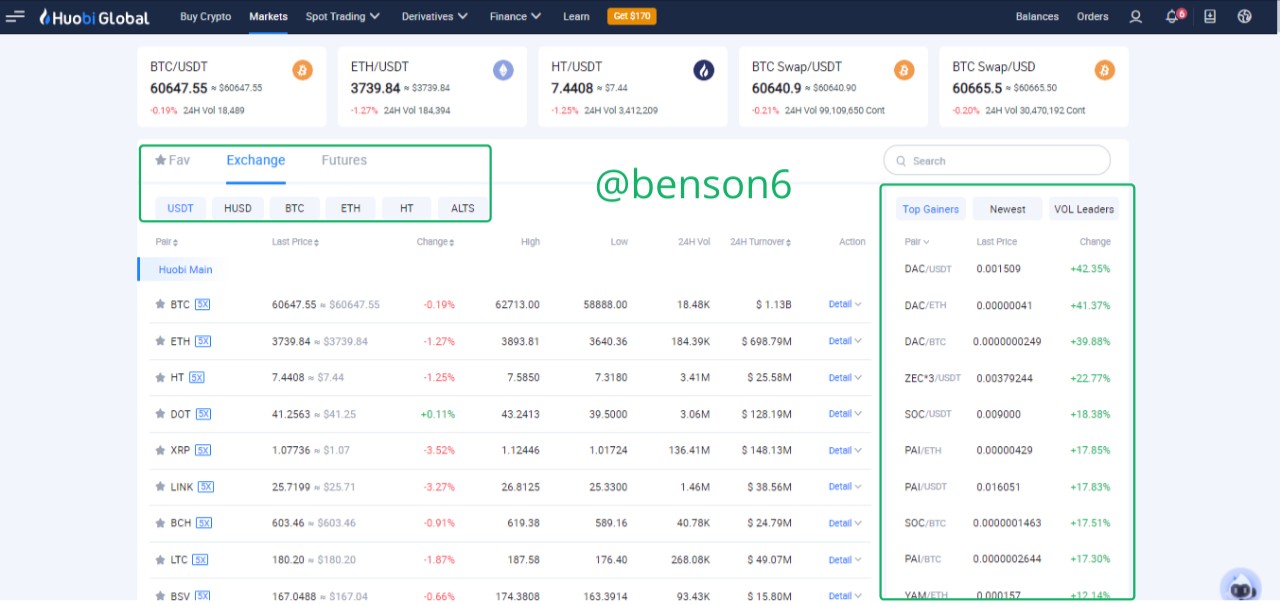The height and width of the screenshot is (605, 1280).
Task: Open the Learn link
Action: (576, 17)
